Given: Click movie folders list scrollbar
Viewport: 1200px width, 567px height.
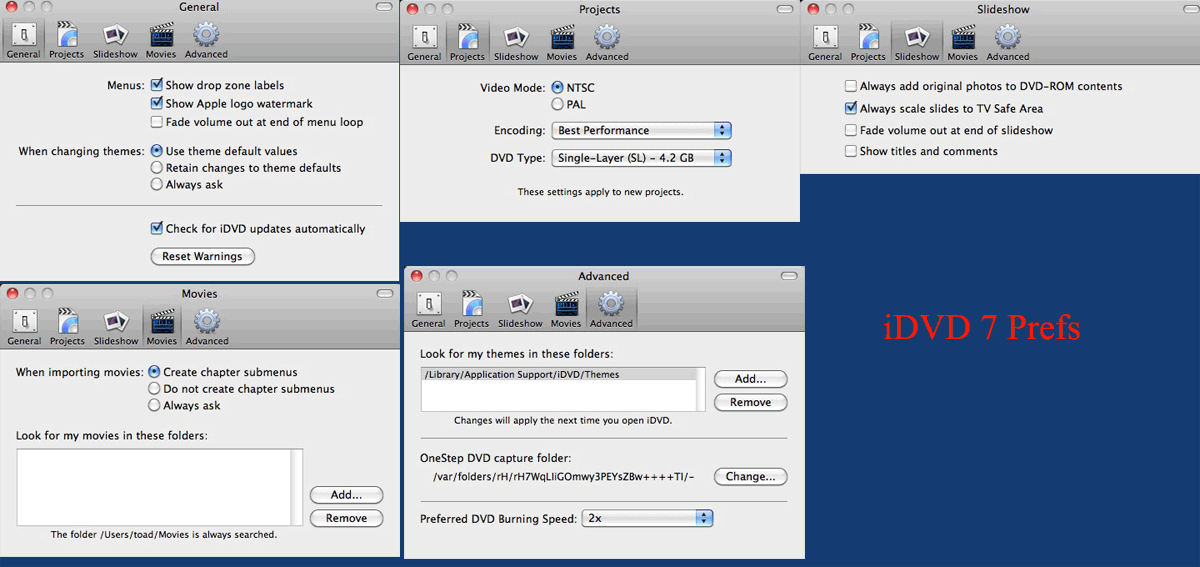Looking at the screenshot, I should (x=296, y=487).
